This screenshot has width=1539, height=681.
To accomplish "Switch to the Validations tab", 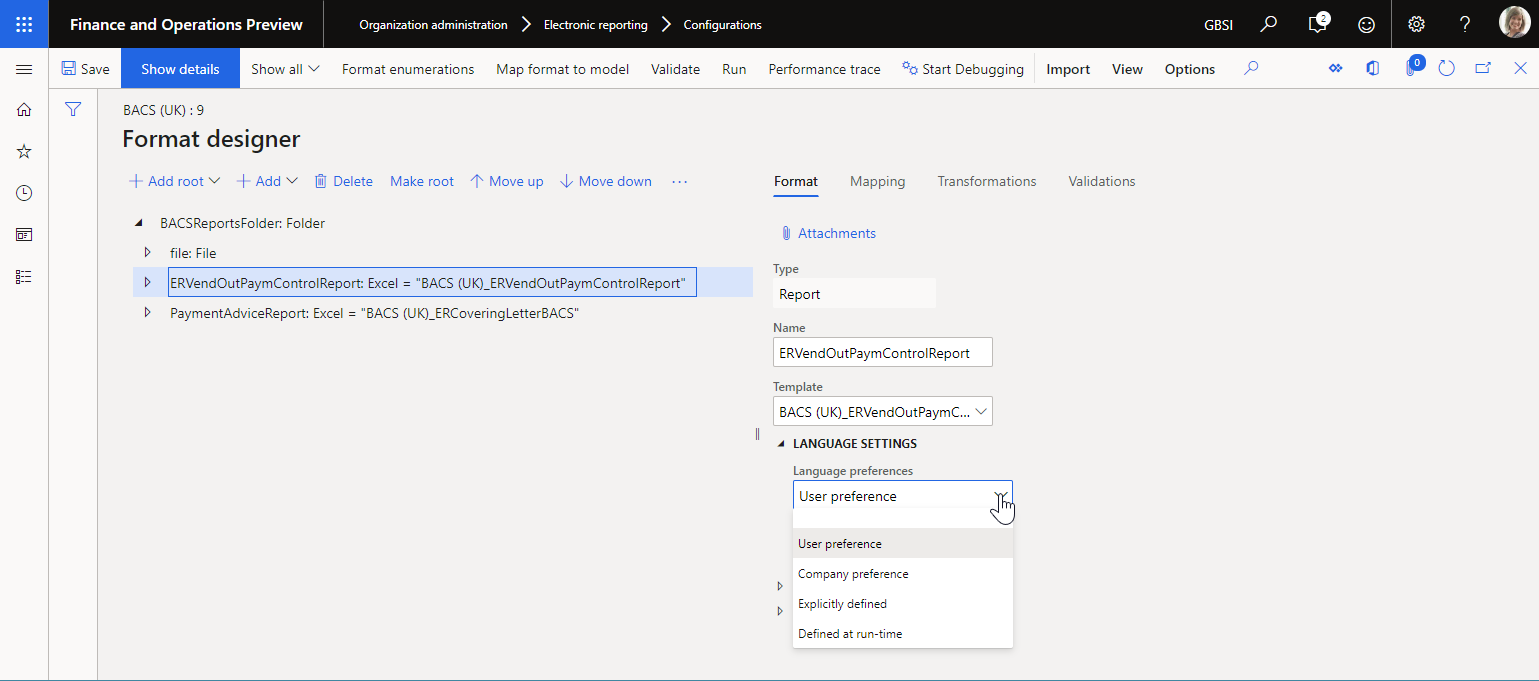I will coord(1102,181).
